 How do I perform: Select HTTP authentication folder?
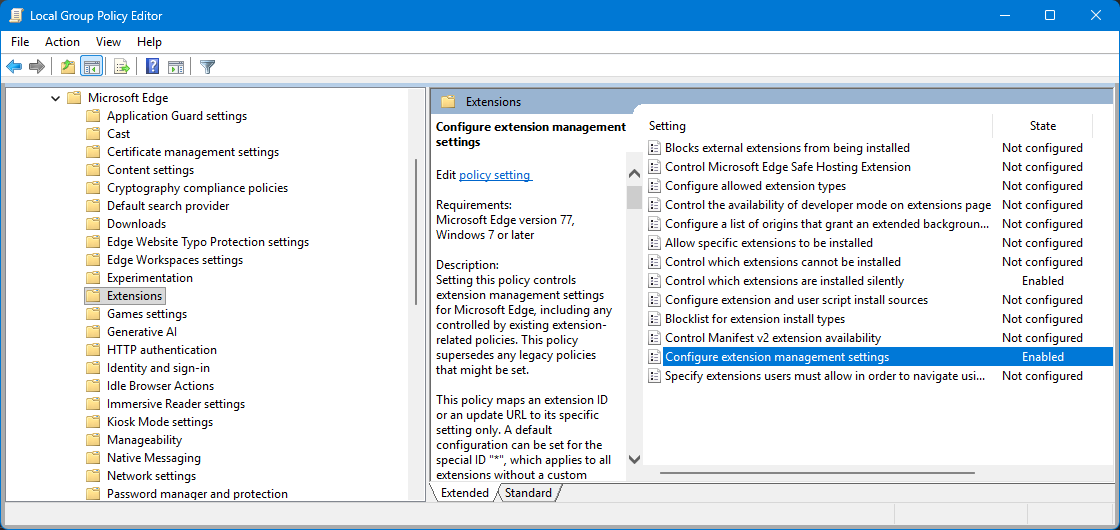pyautogui.click(x=162, y=350)
